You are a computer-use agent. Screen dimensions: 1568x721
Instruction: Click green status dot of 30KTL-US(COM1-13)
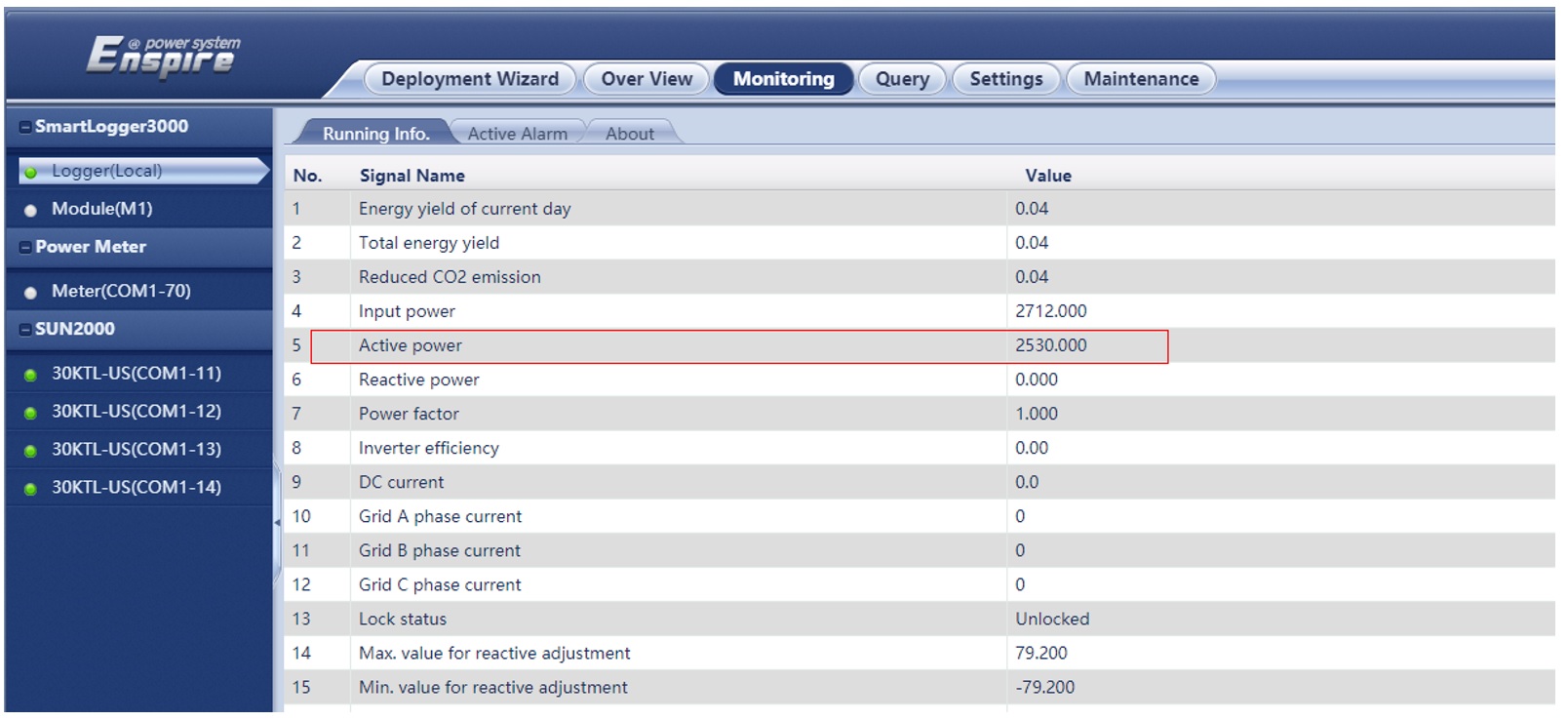30,451
